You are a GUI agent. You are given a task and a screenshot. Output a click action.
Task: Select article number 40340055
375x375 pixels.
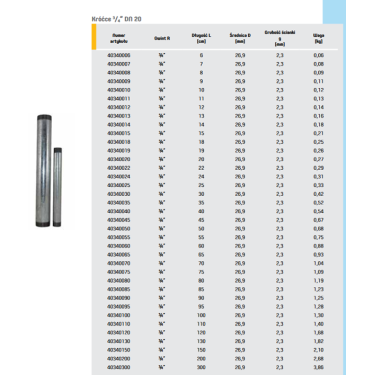point(119,237)
